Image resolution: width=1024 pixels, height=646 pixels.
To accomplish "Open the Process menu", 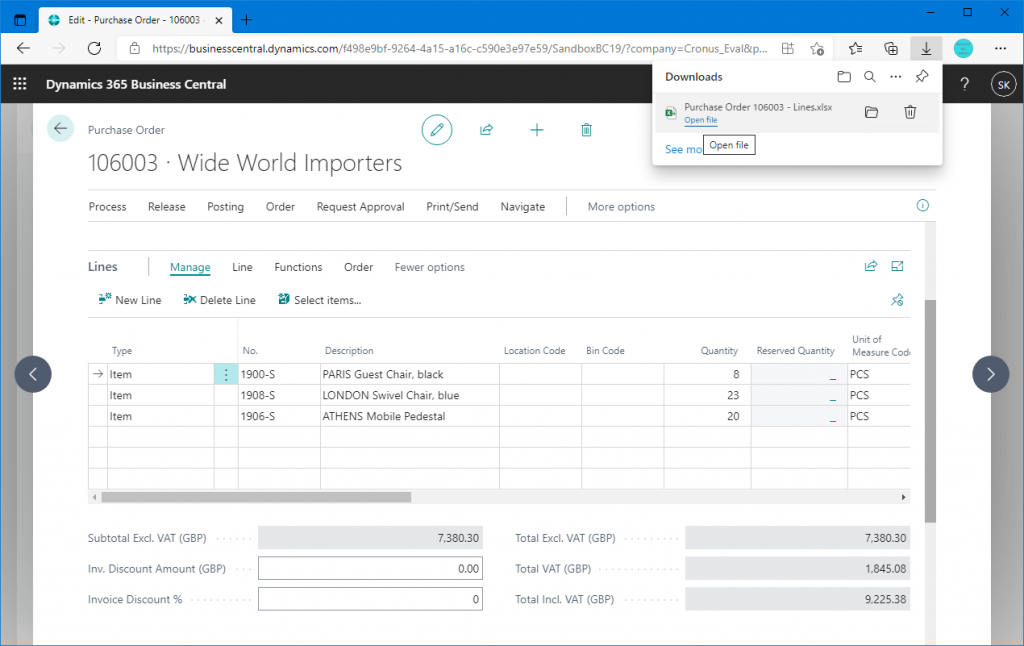I will tap(108, 206).
